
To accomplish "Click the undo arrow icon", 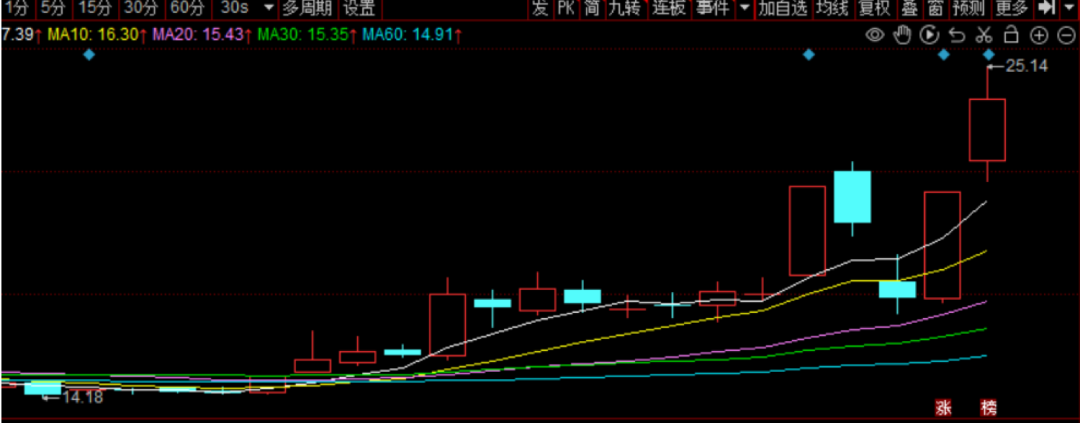I will coord(956,34).
